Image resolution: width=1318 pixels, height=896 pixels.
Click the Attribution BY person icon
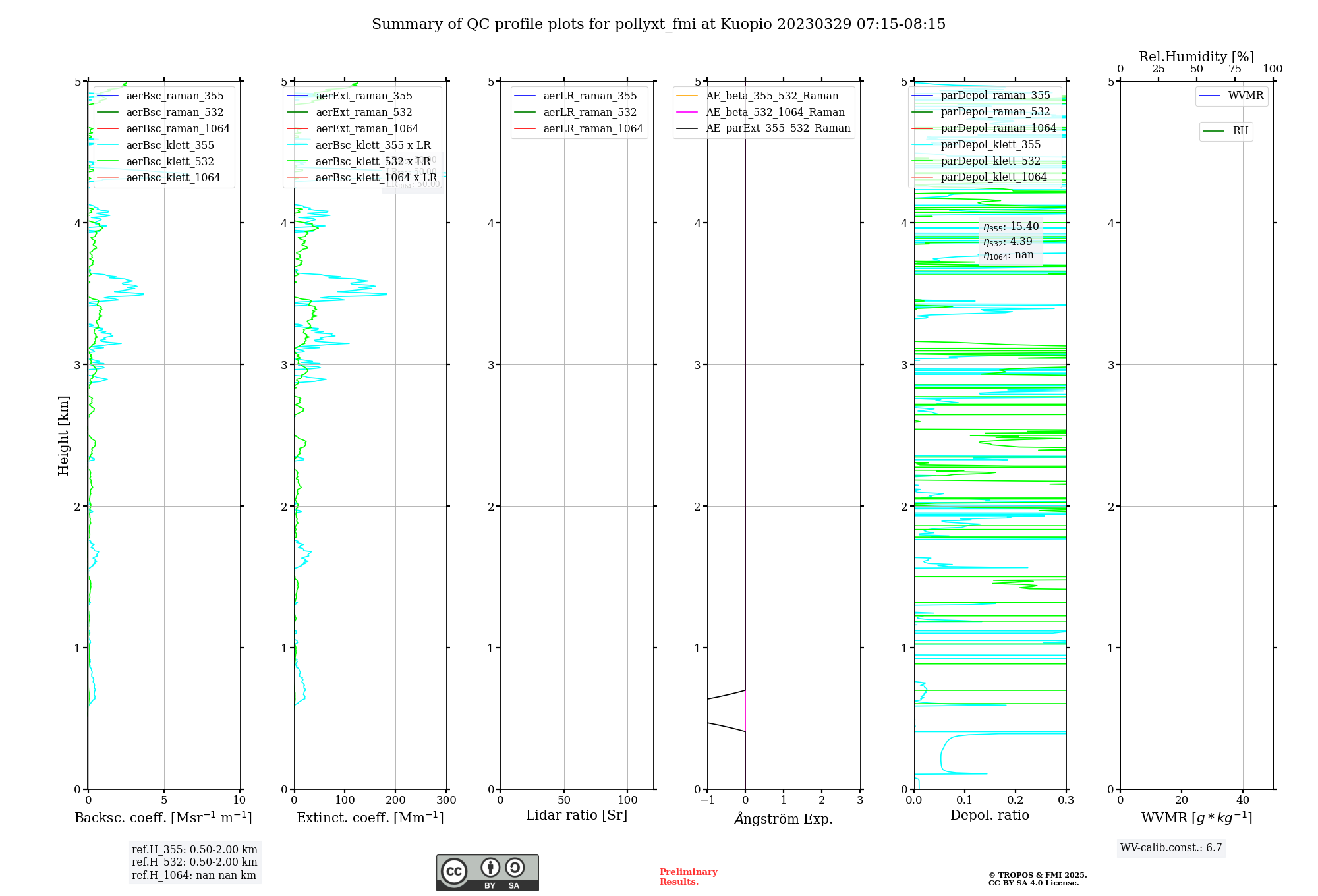pos(490,867)
